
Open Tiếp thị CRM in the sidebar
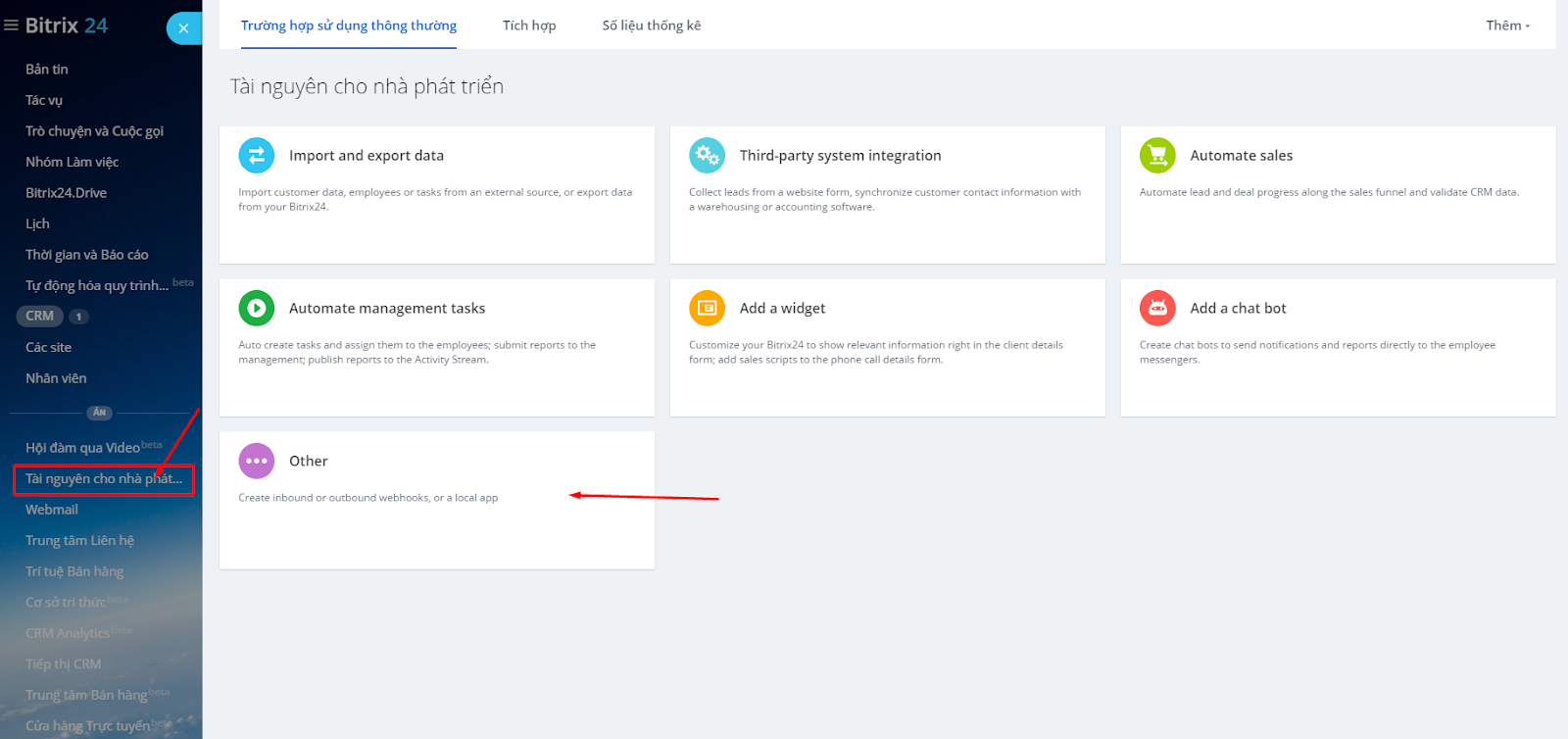tap(63, 665)
